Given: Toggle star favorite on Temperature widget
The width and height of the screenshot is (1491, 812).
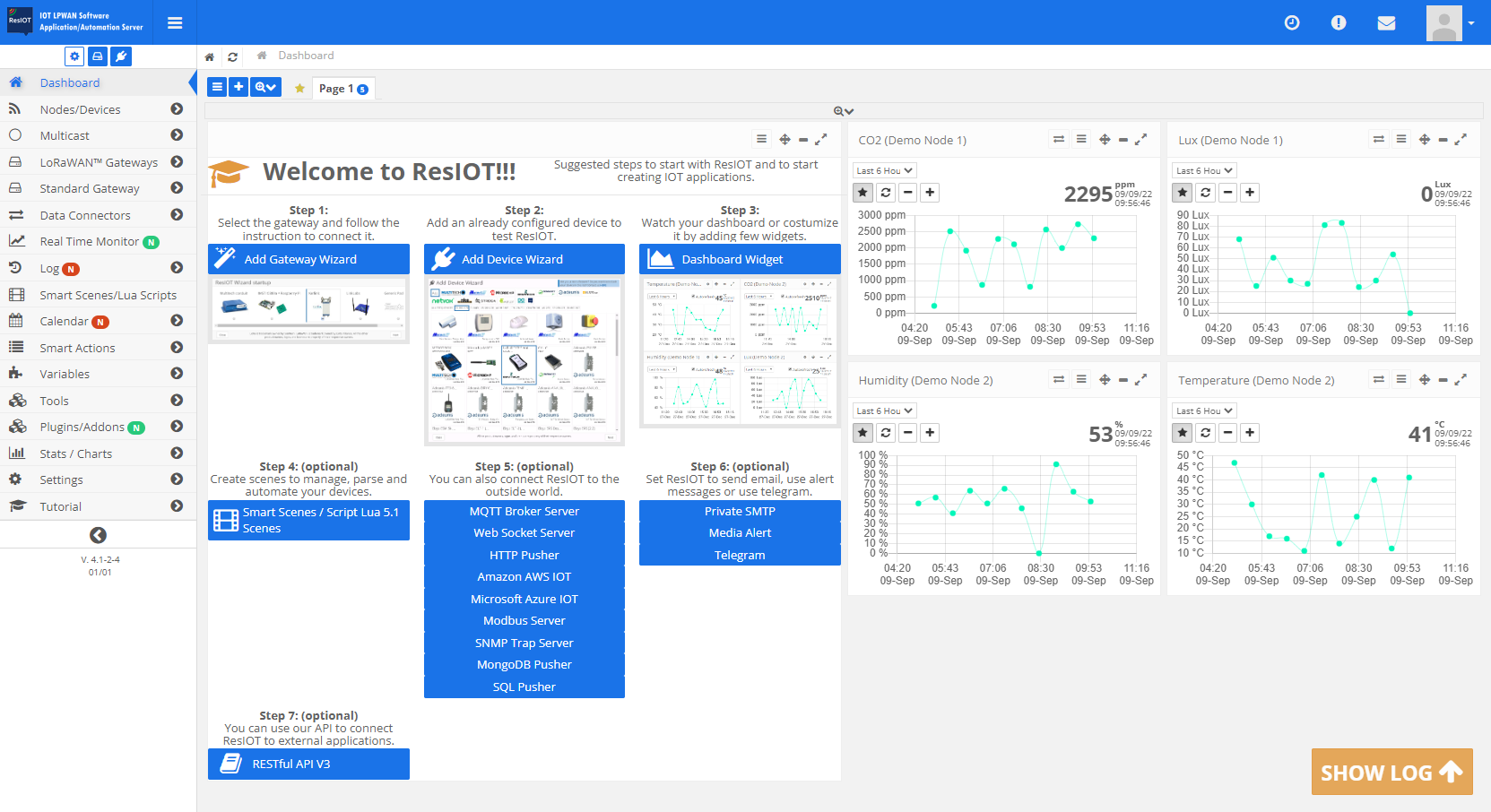Looking at the screenshot, I should point(1183,433).
